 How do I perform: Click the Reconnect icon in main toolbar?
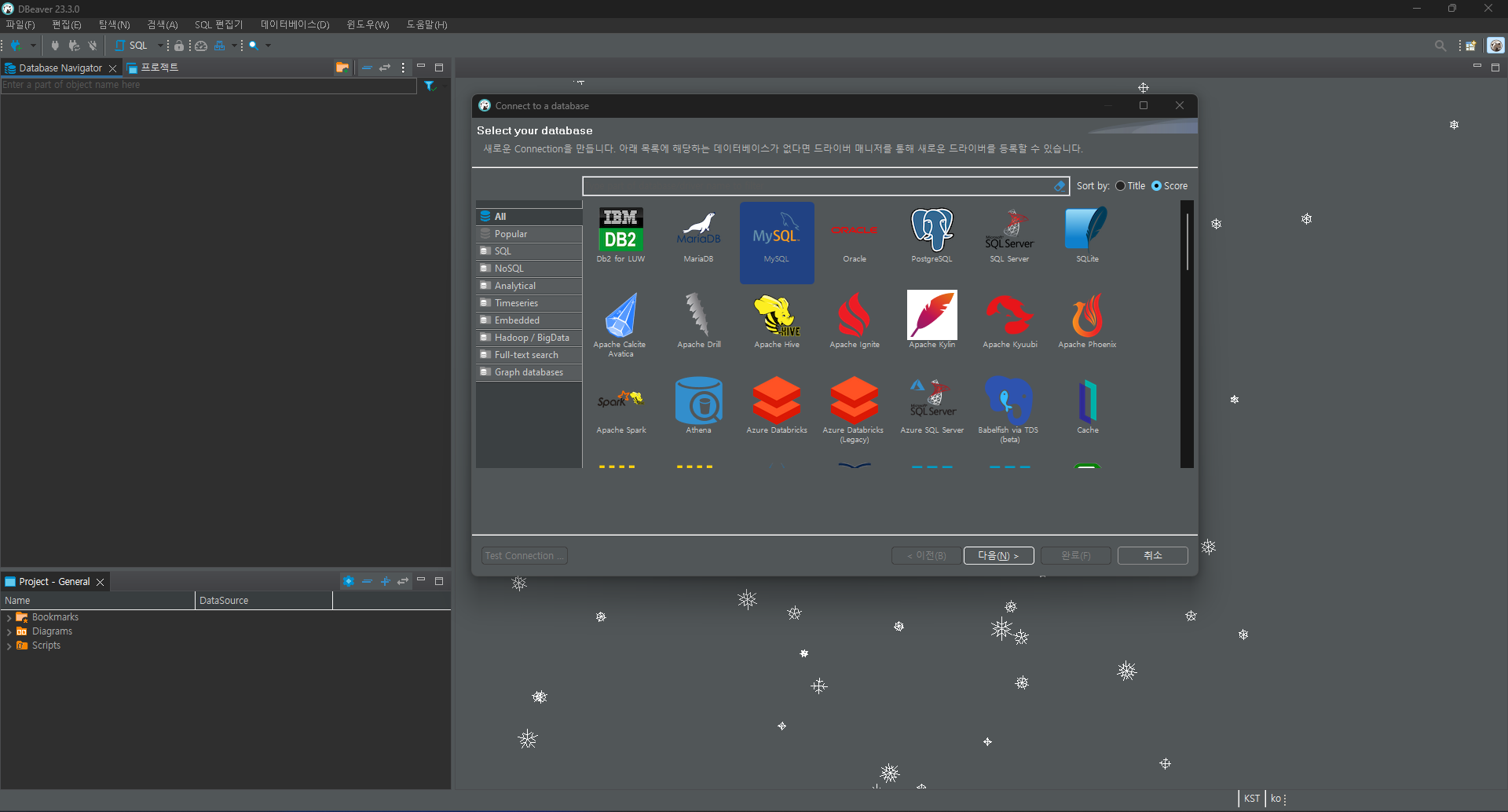click(x=75, y=46)
